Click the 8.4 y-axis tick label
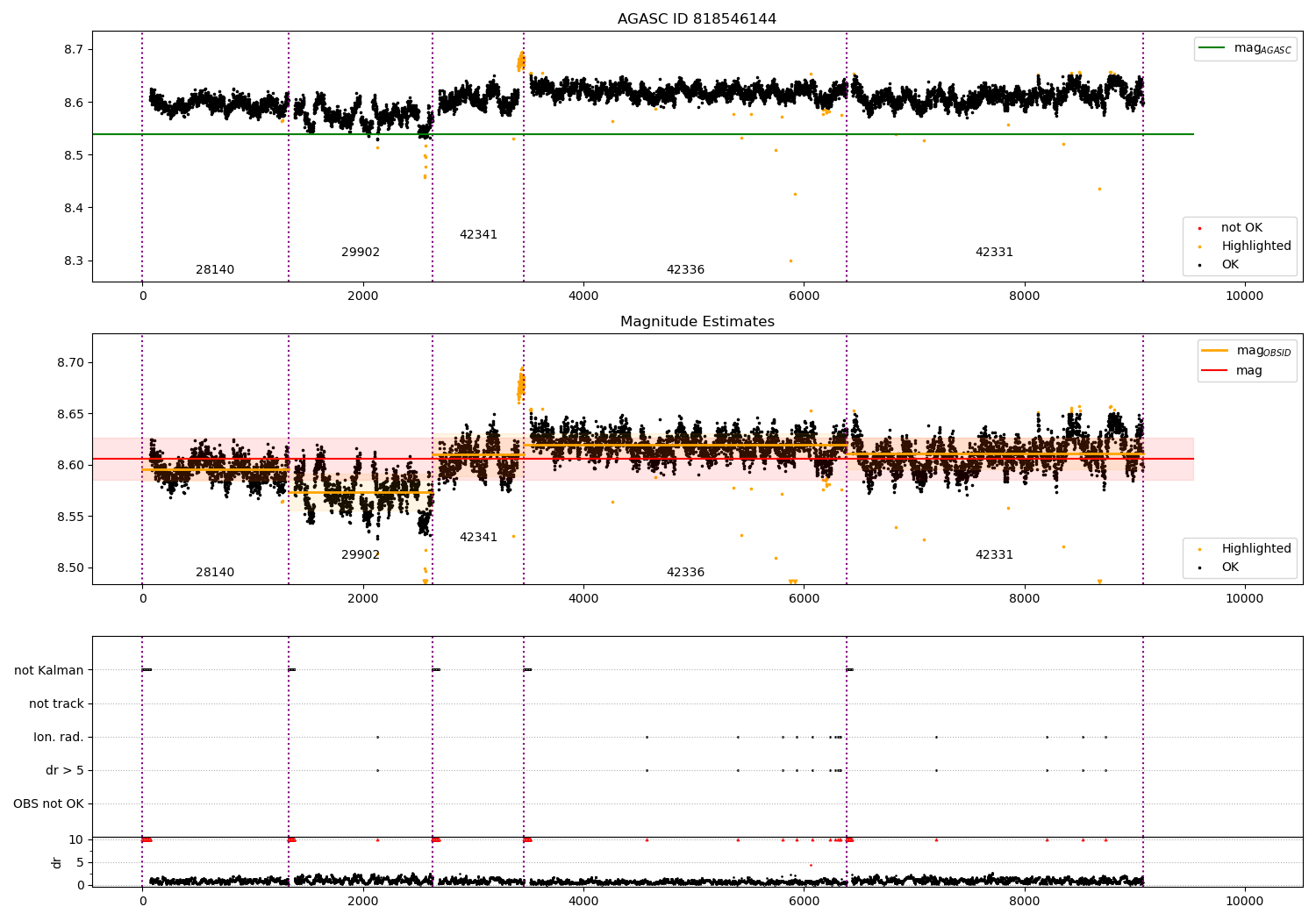This screenshot has height=921, width=1316. 74,209
